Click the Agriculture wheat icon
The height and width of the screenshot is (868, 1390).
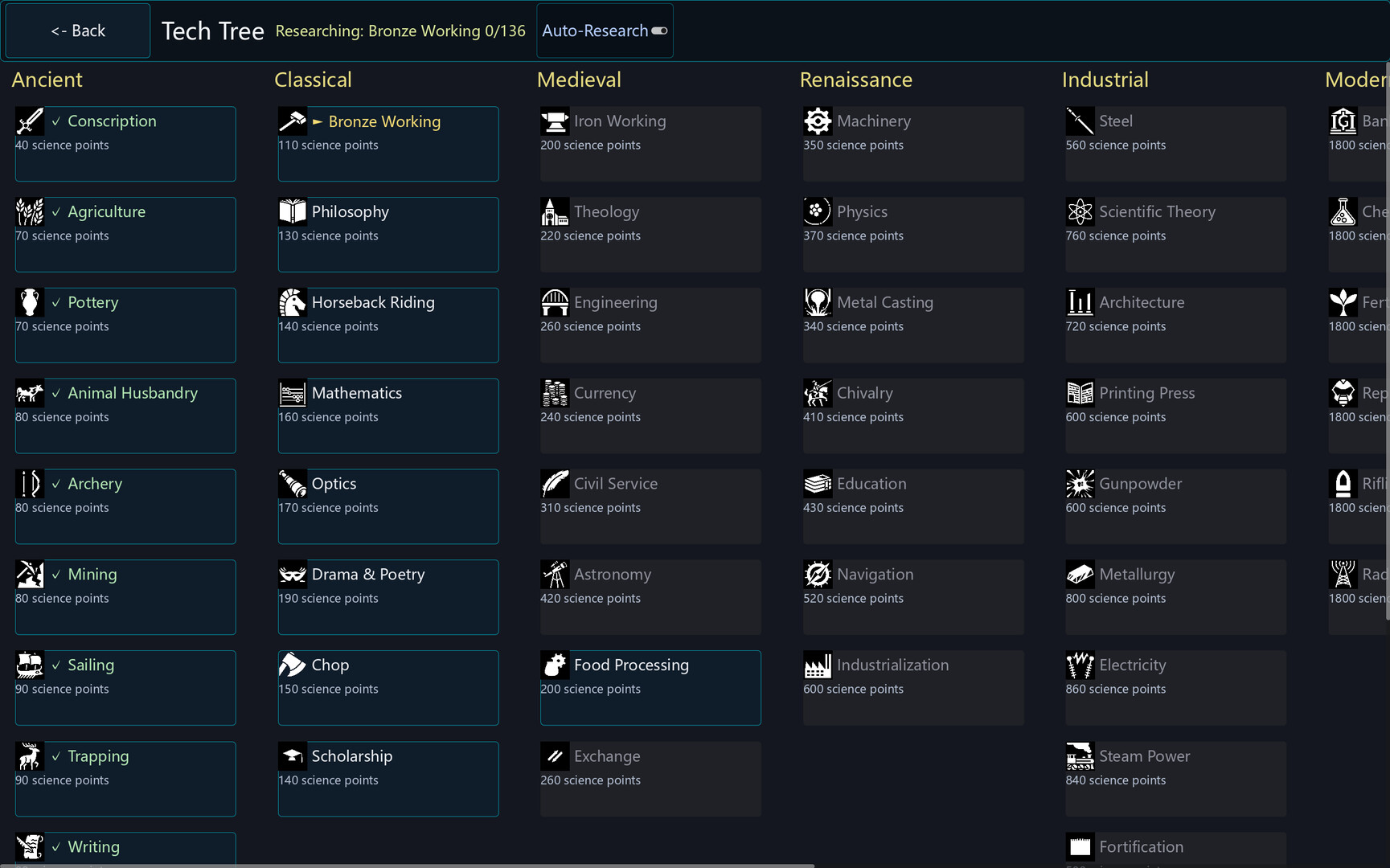pos(30,212)
